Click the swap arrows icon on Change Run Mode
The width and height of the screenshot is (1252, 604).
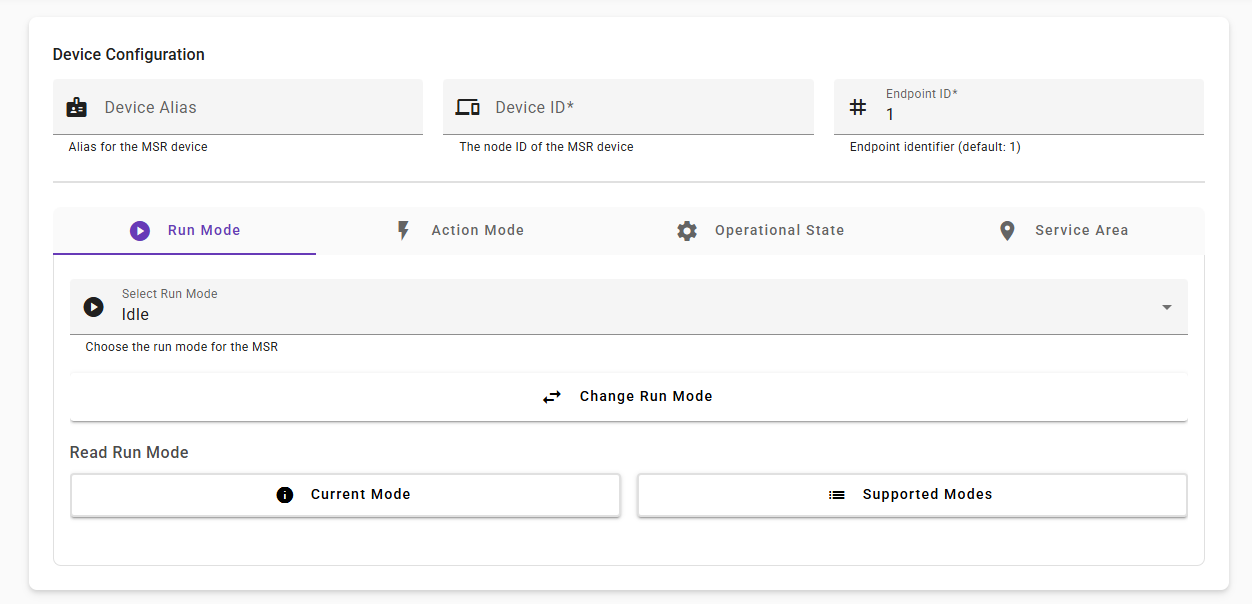pos(552,397)
